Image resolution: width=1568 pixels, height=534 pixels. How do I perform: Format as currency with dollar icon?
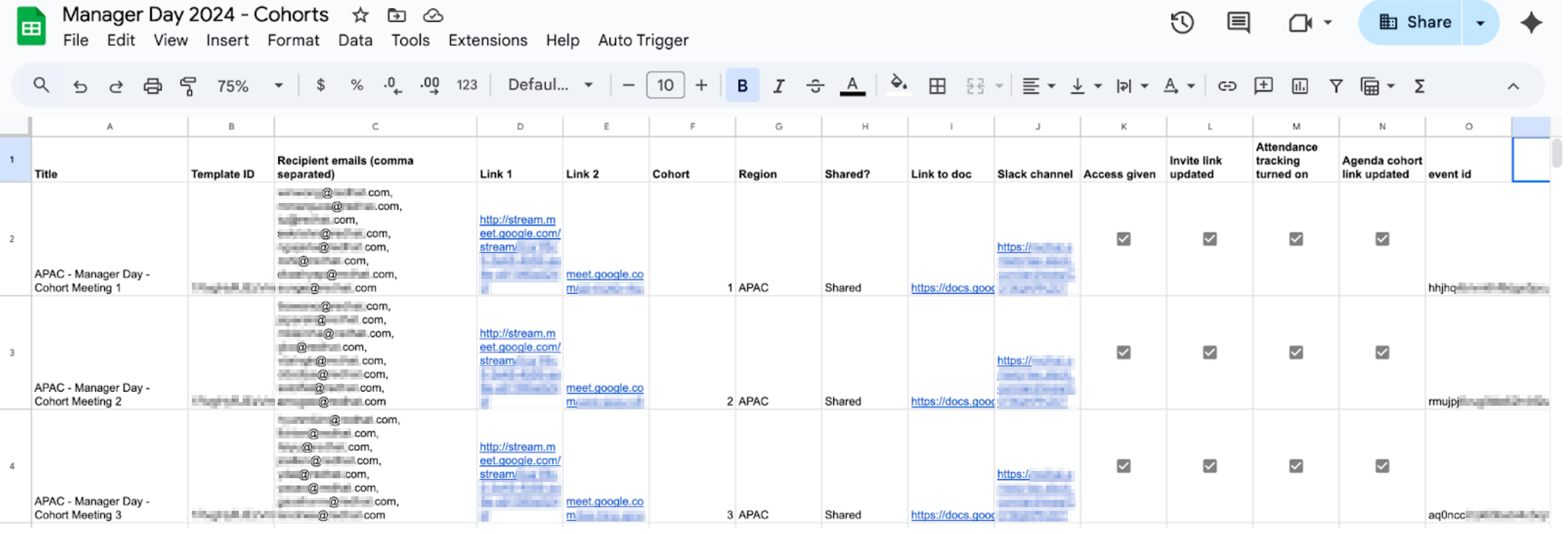(x=321, y=85)
